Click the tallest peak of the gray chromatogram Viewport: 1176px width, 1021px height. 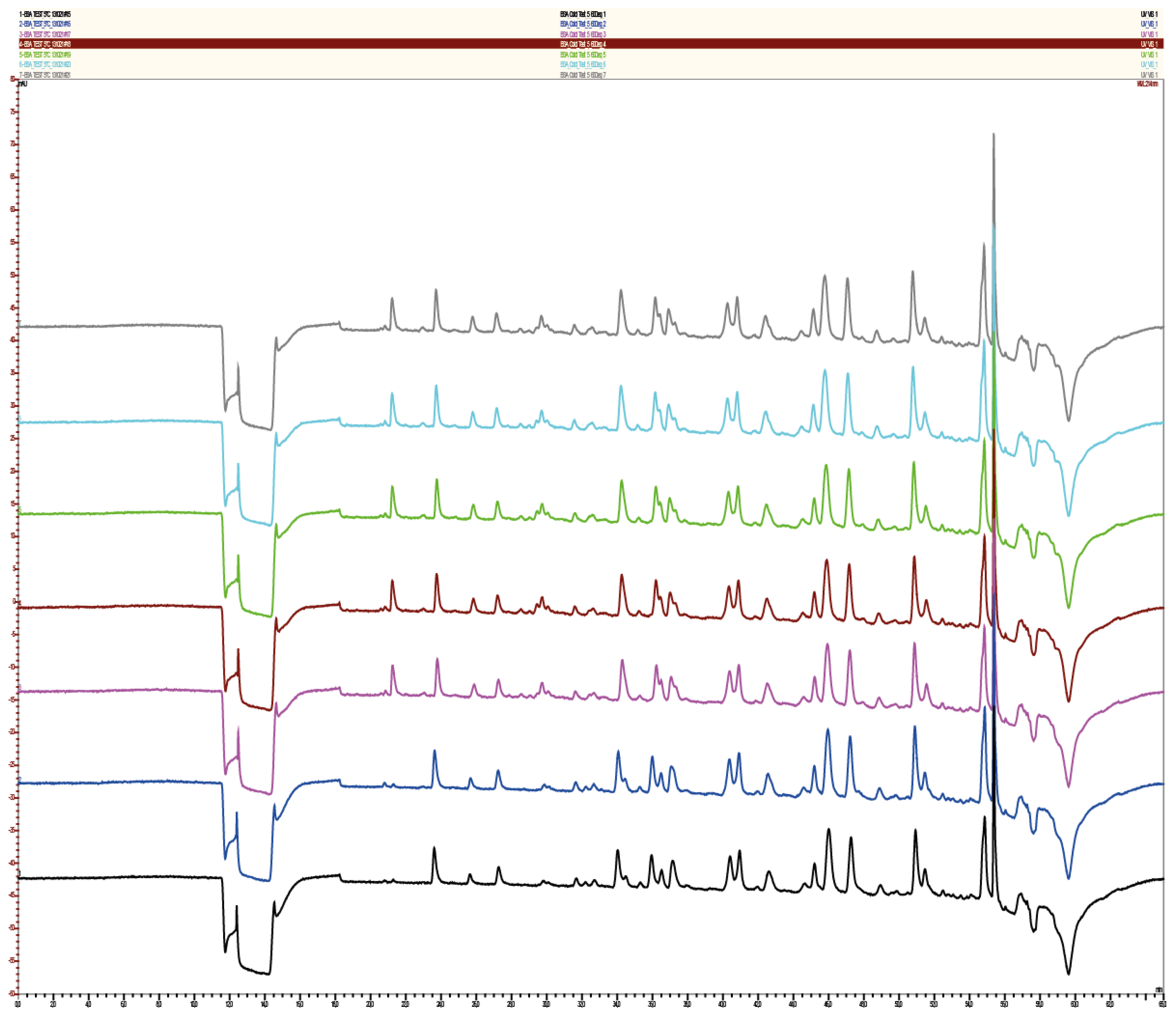pyautogui.click(x=994, y=136)
